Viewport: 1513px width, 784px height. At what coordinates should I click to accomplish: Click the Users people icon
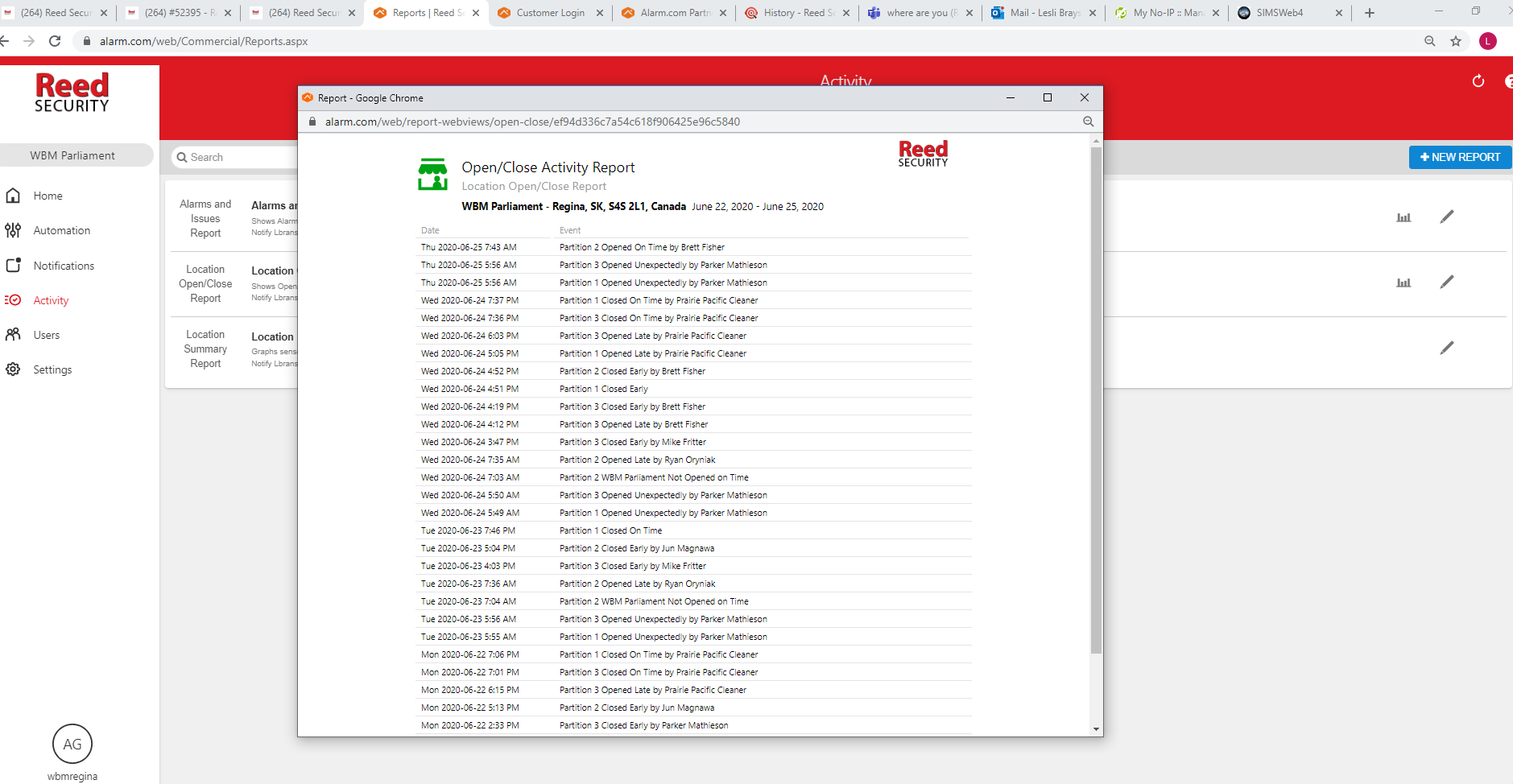[13, 334]
